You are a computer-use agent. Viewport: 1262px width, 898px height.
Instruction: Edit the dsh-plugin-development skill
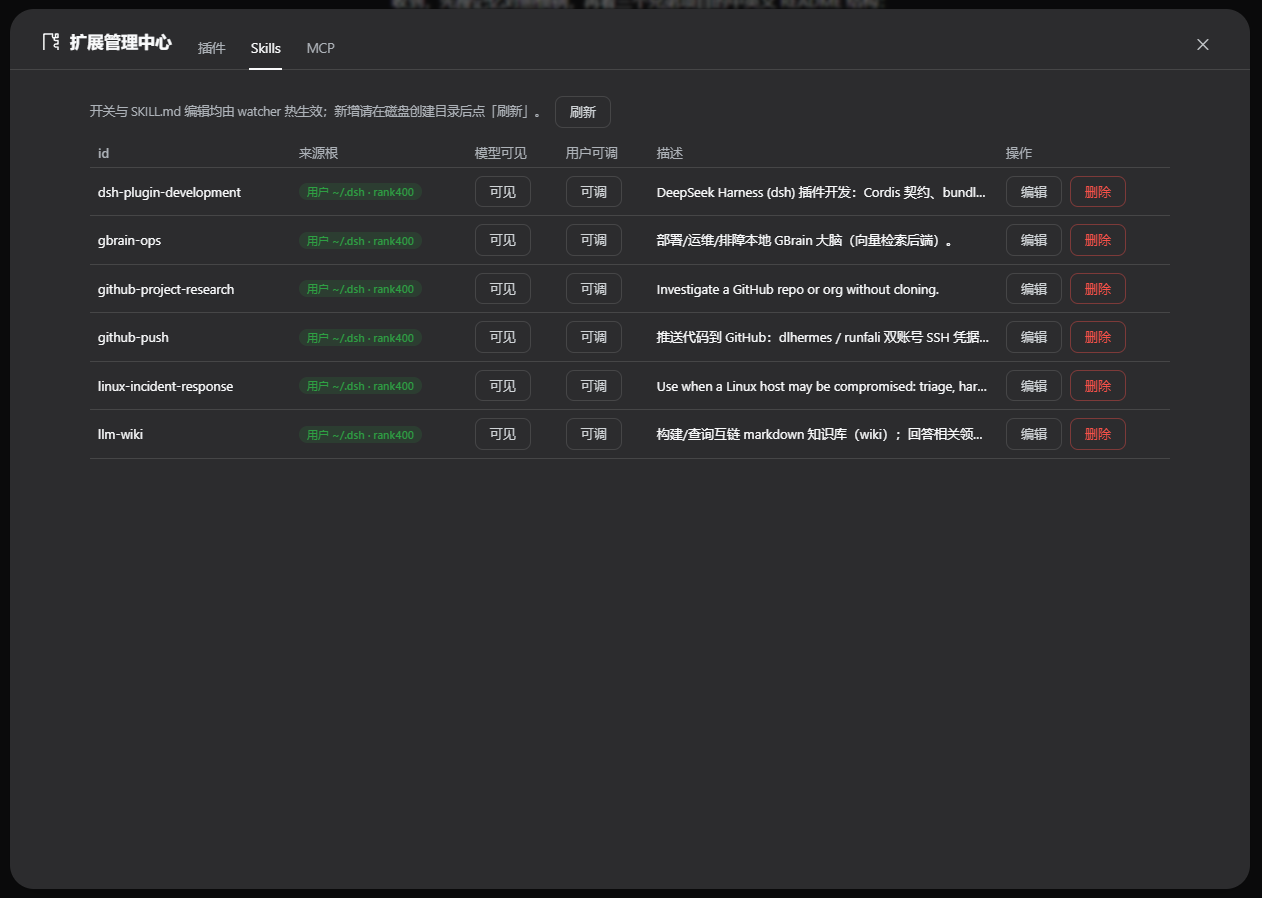tap(1034, 192)
